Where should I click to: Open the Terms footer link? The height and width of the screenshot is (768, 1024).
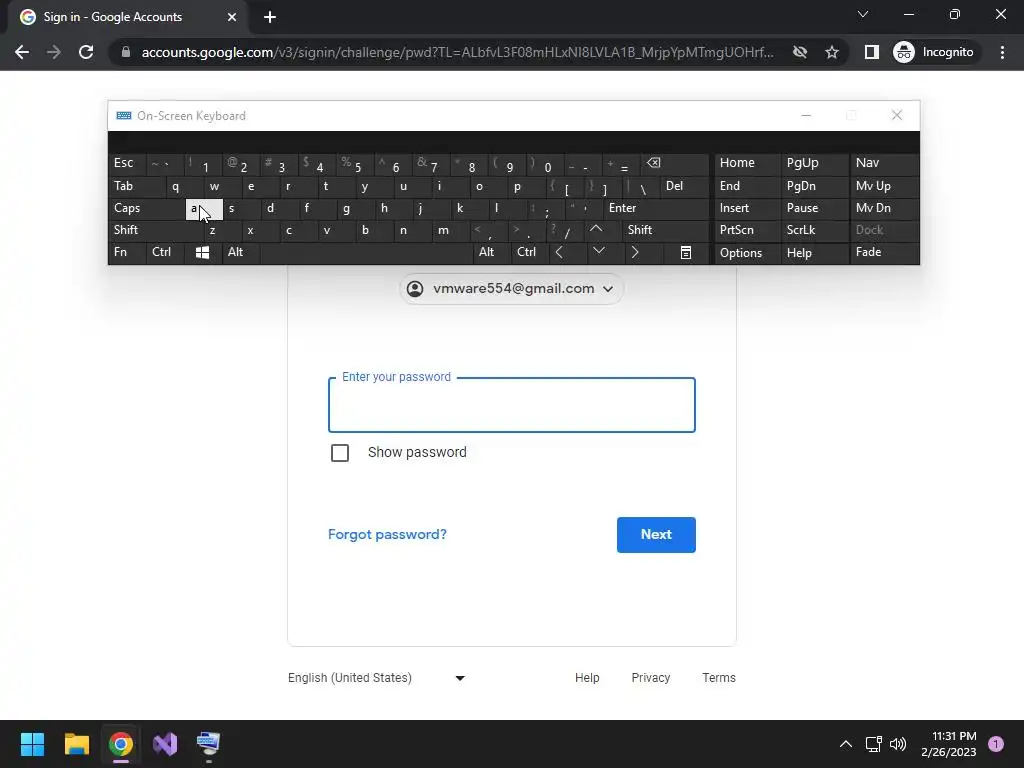(x=718, y=678)
